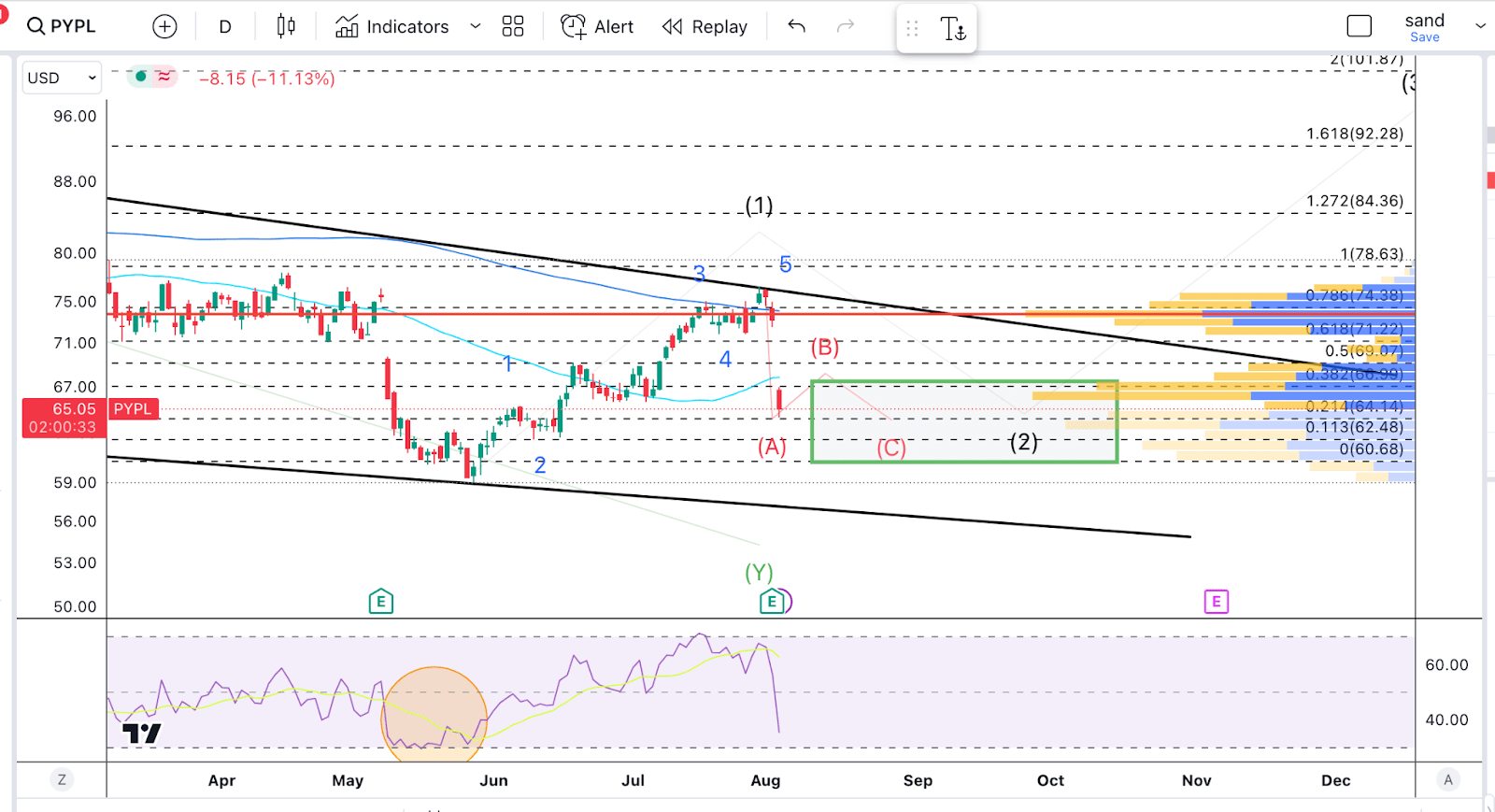Click the Fibonacci 1.618(92.28) label
This screenshot has width=1495, height=812.
pos(1355,134)
